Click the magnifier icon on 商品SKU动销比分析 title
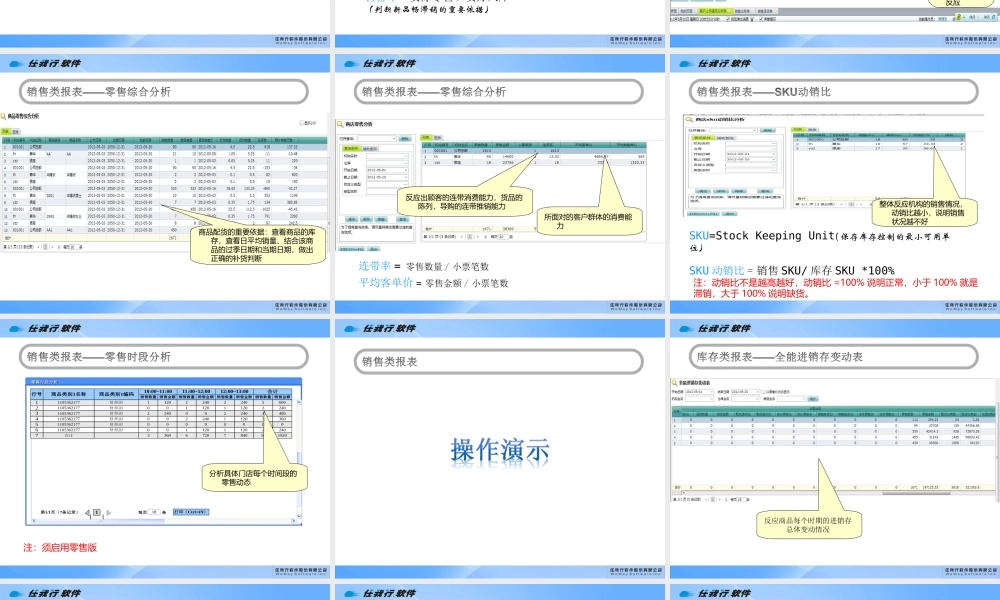 (x=688, y=118)
